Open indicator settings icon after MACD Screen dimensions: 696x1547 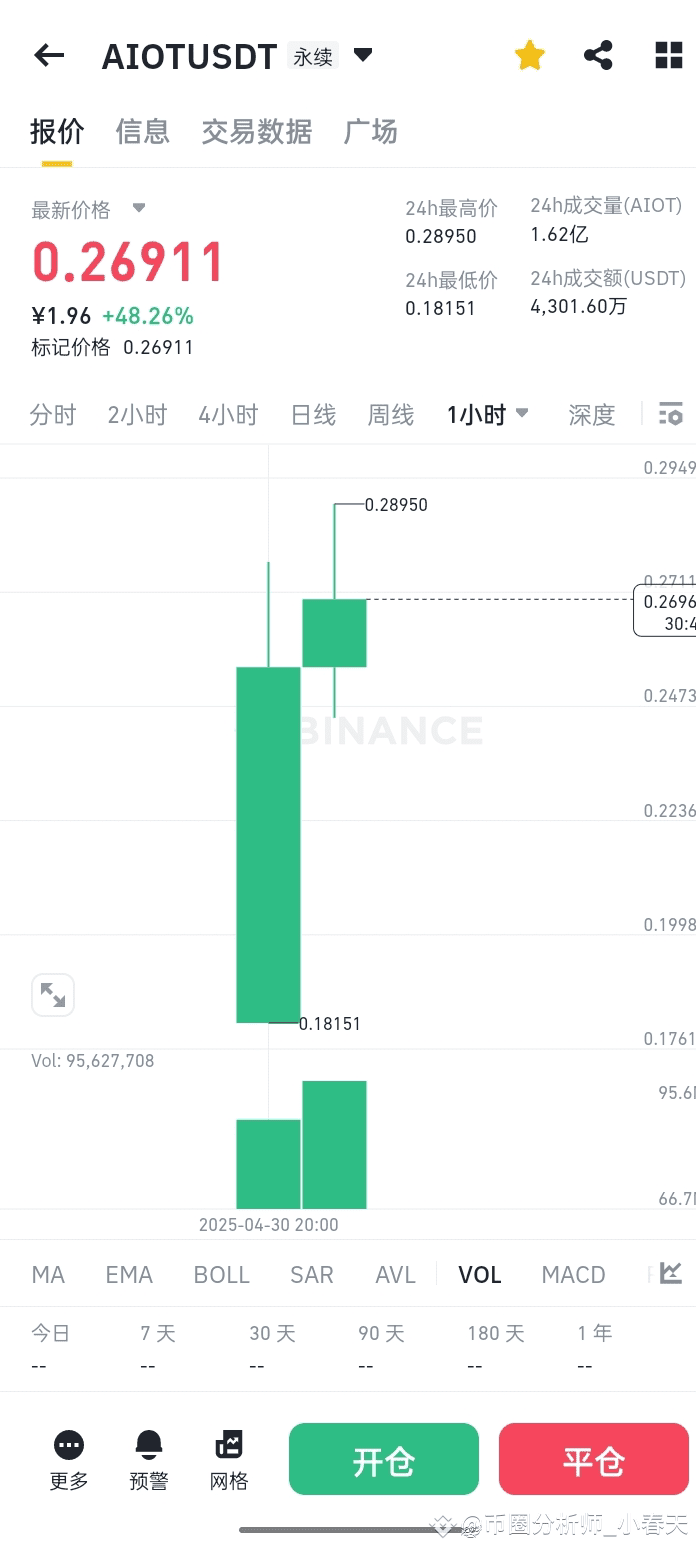671,1273
